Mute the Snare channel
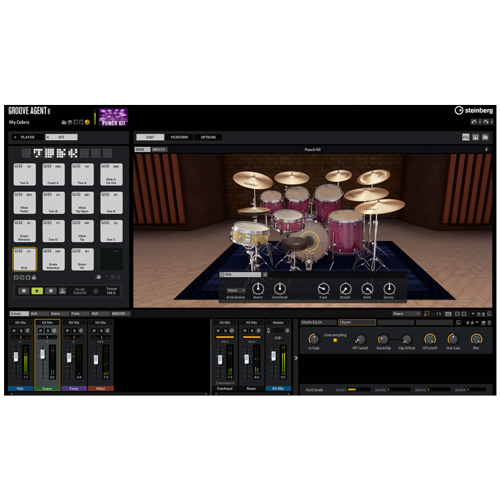This screenshot has width=500, height=500. (41, 331)
